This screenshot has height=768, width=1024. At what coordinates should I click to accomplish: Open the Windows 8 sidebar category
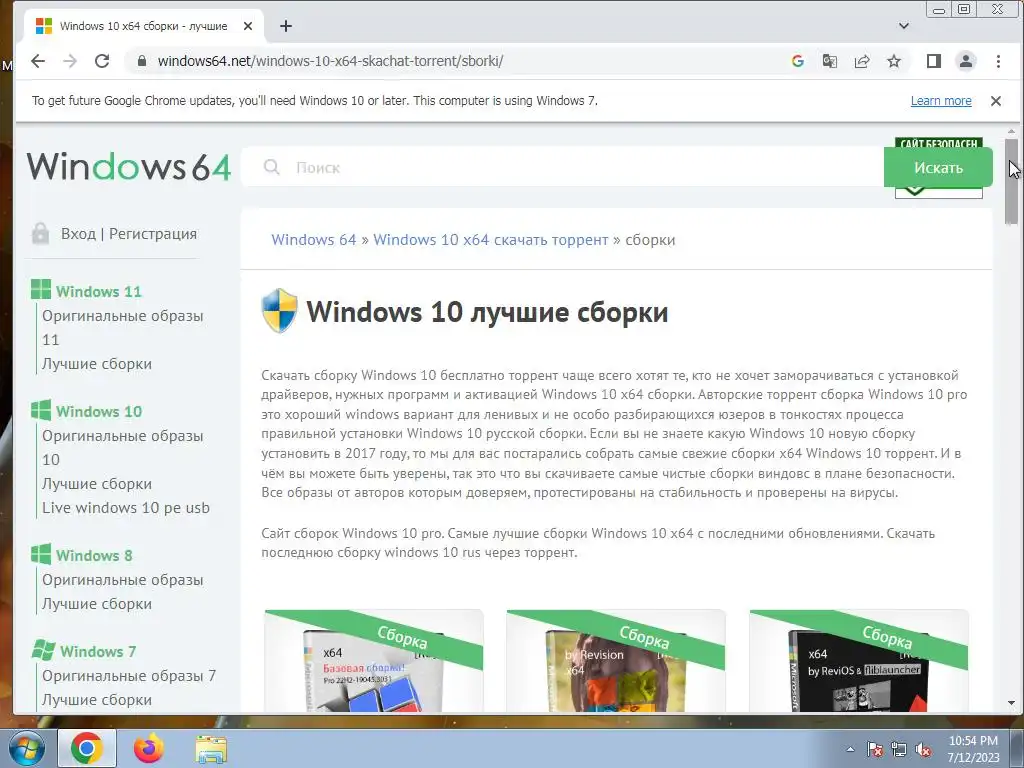pyautogui.click(x=94, y=556)
